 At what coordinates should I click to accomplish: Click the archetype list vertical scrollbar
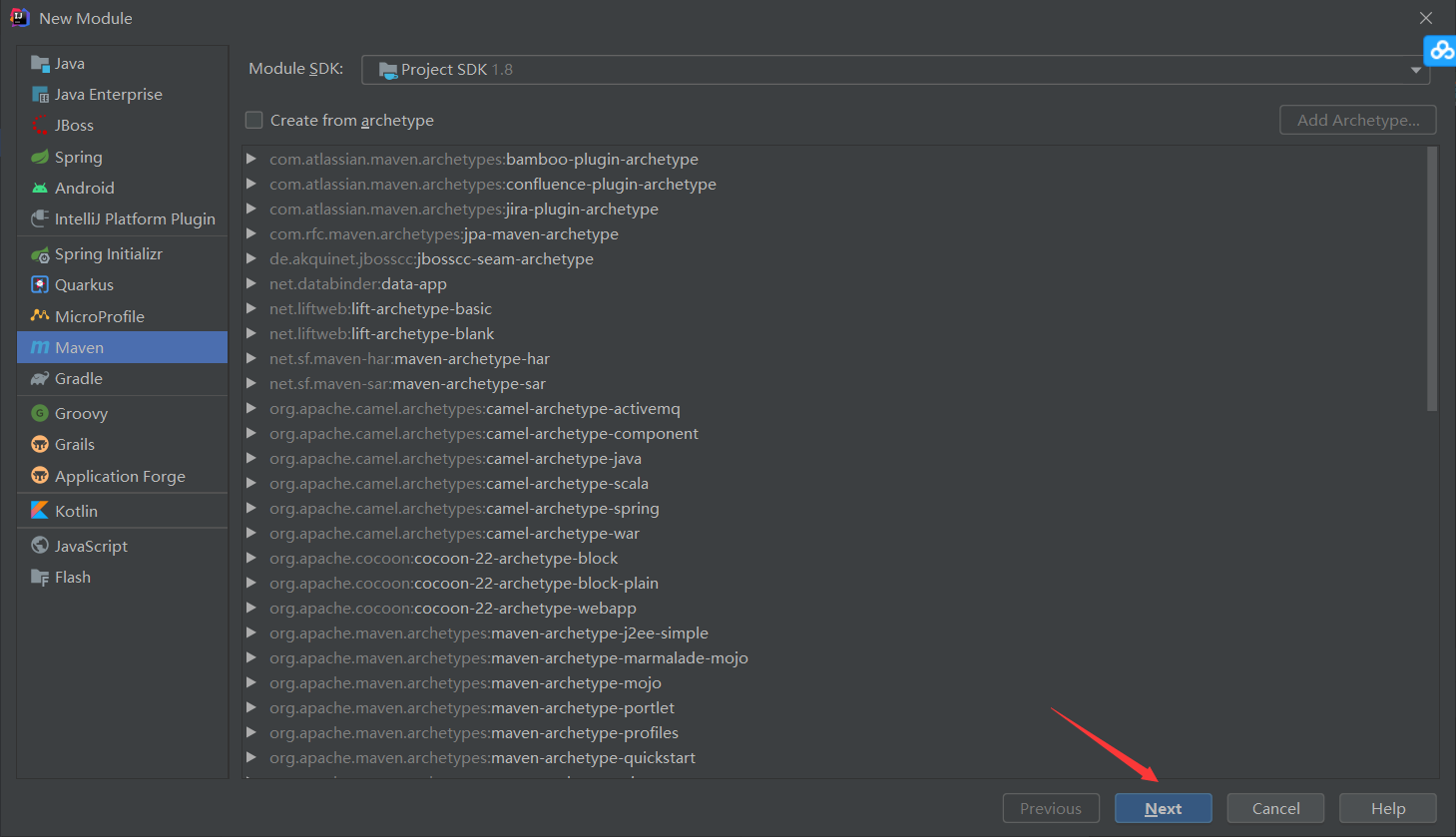click(x=1432, y=279)
